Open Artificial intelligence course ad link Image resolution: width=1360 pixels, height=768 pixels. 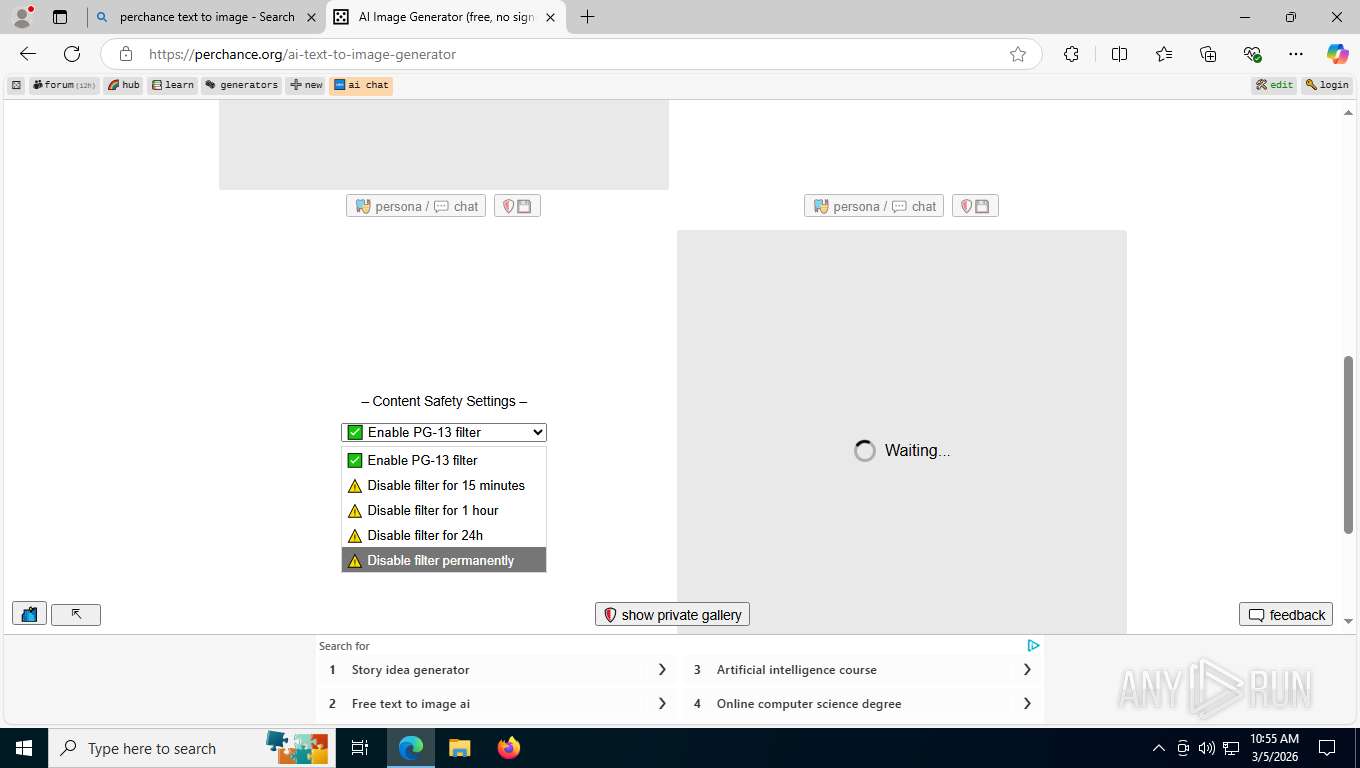863,670
